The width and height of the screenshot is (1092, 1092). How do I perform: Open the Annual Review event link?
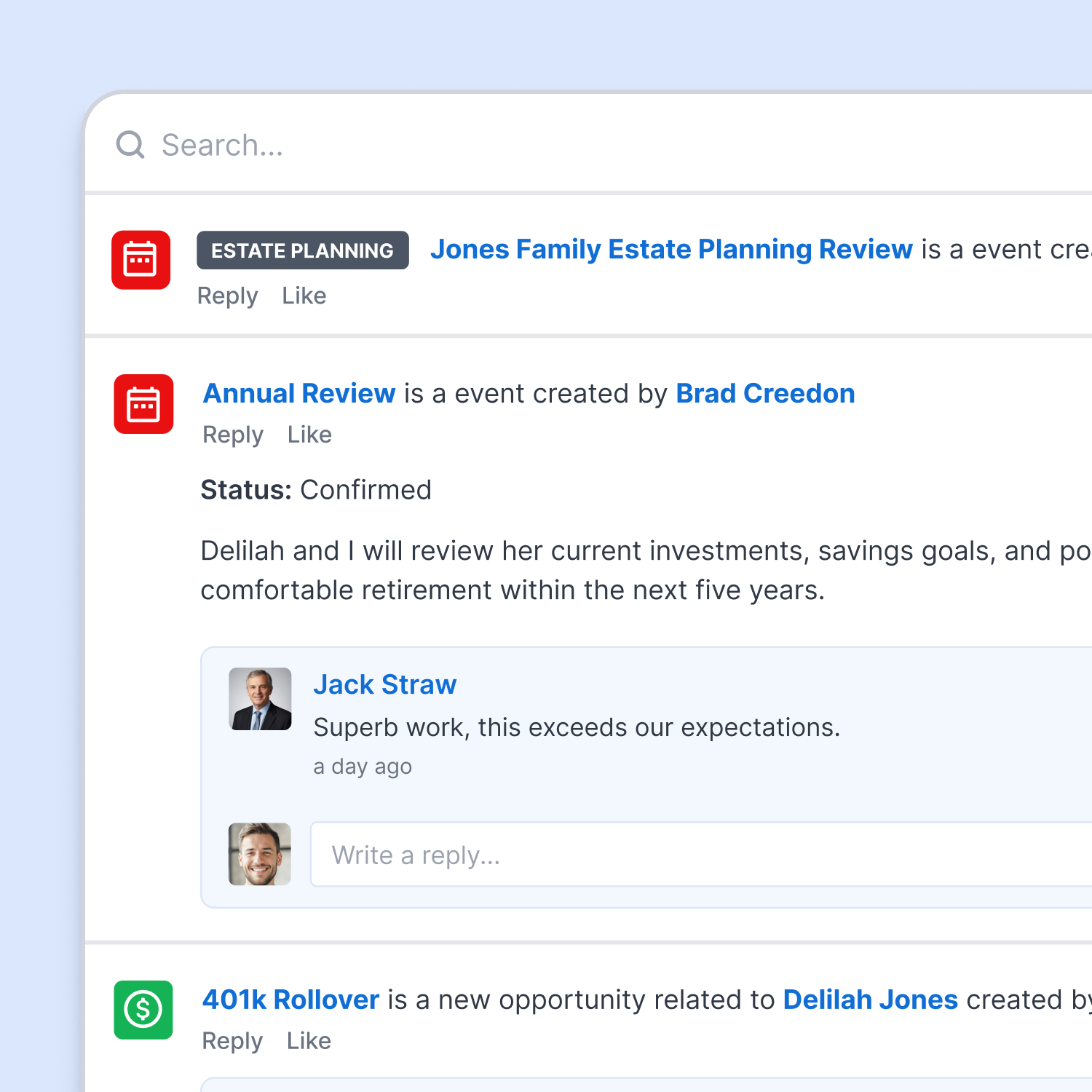pyautogui.click(x=299, y=393)
